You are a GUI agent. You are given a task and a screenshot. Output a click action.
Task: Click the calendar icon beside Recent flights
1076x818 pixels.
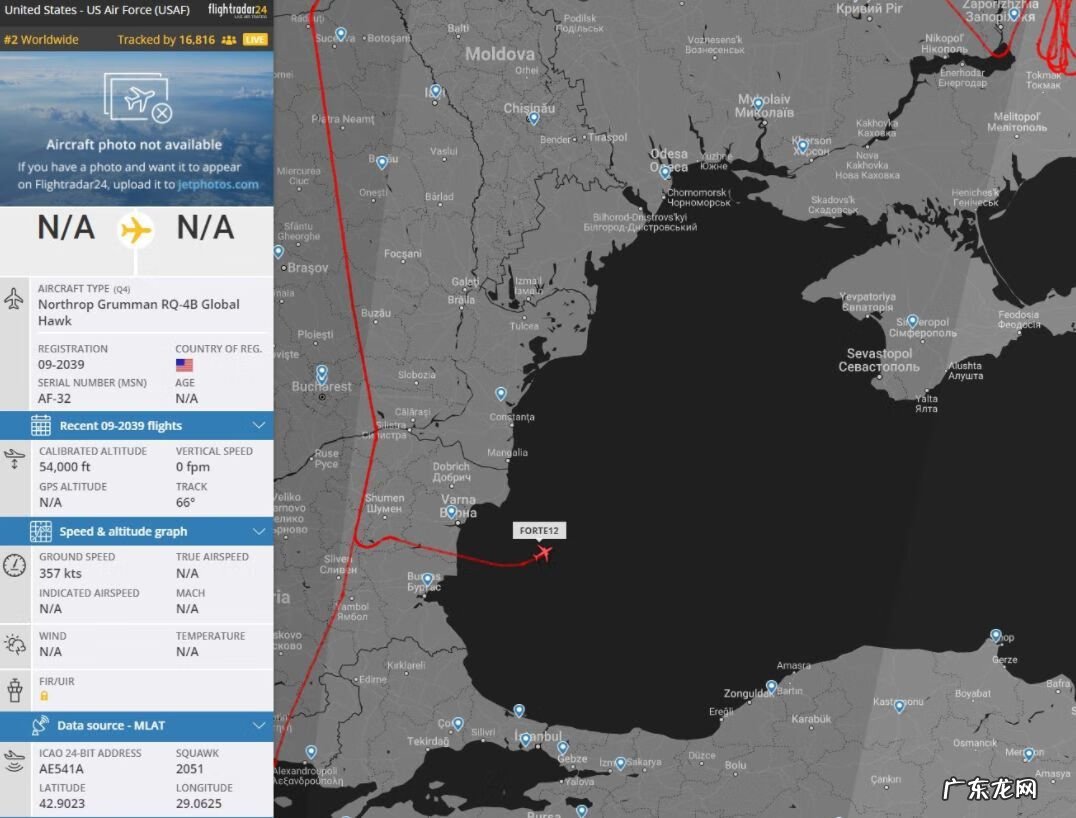point(41,425)
